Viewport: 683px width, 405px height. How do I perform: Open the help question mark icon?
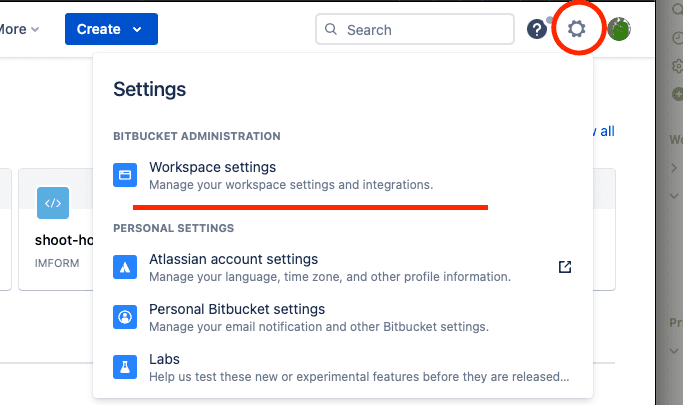click(x=537, y=29)
